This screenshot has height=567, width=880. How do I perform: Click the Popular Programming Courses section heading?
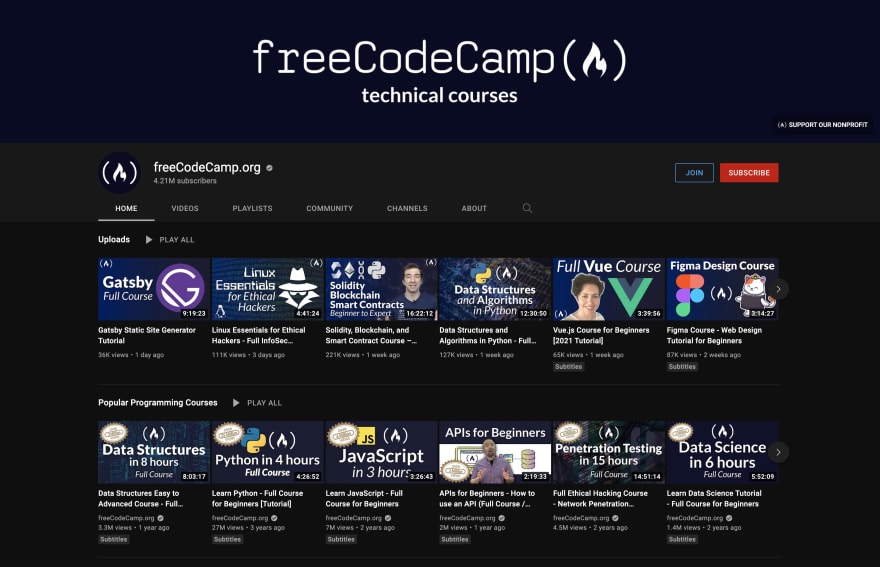click(x=158, y=403)
